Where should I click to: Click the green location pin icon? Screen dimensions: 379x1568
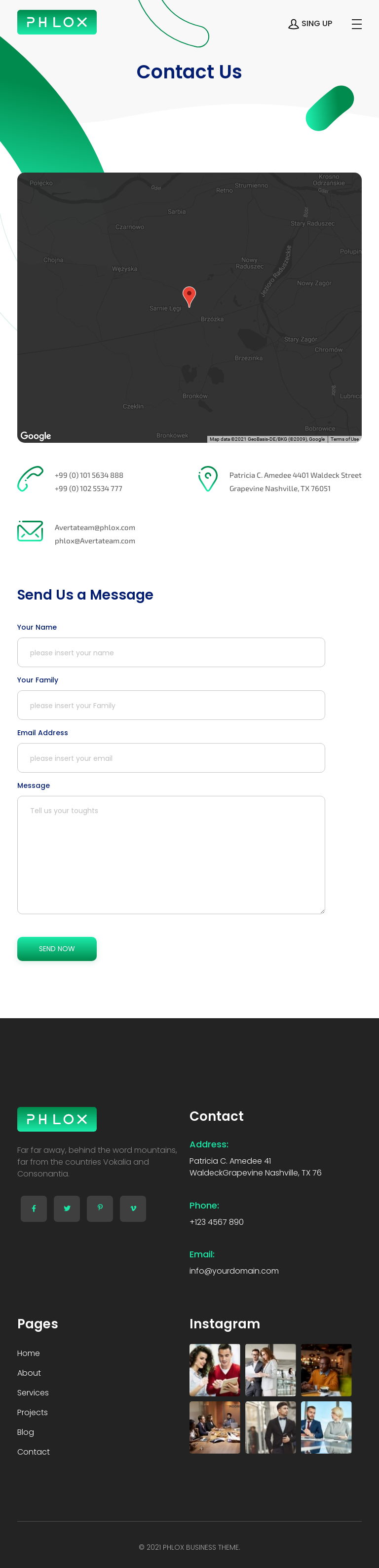[208, 478]
